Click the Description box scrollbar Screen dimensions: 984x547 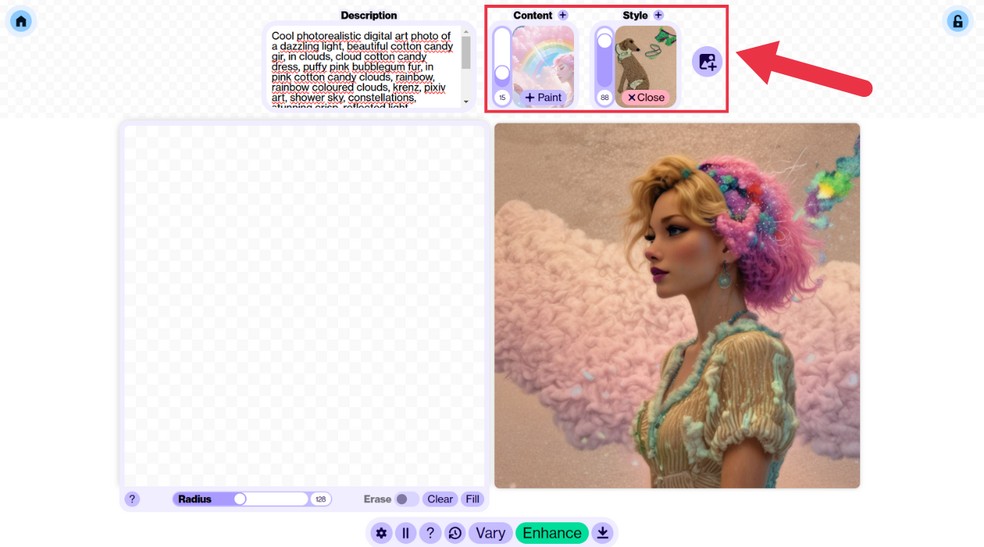(x=466, y=53)
